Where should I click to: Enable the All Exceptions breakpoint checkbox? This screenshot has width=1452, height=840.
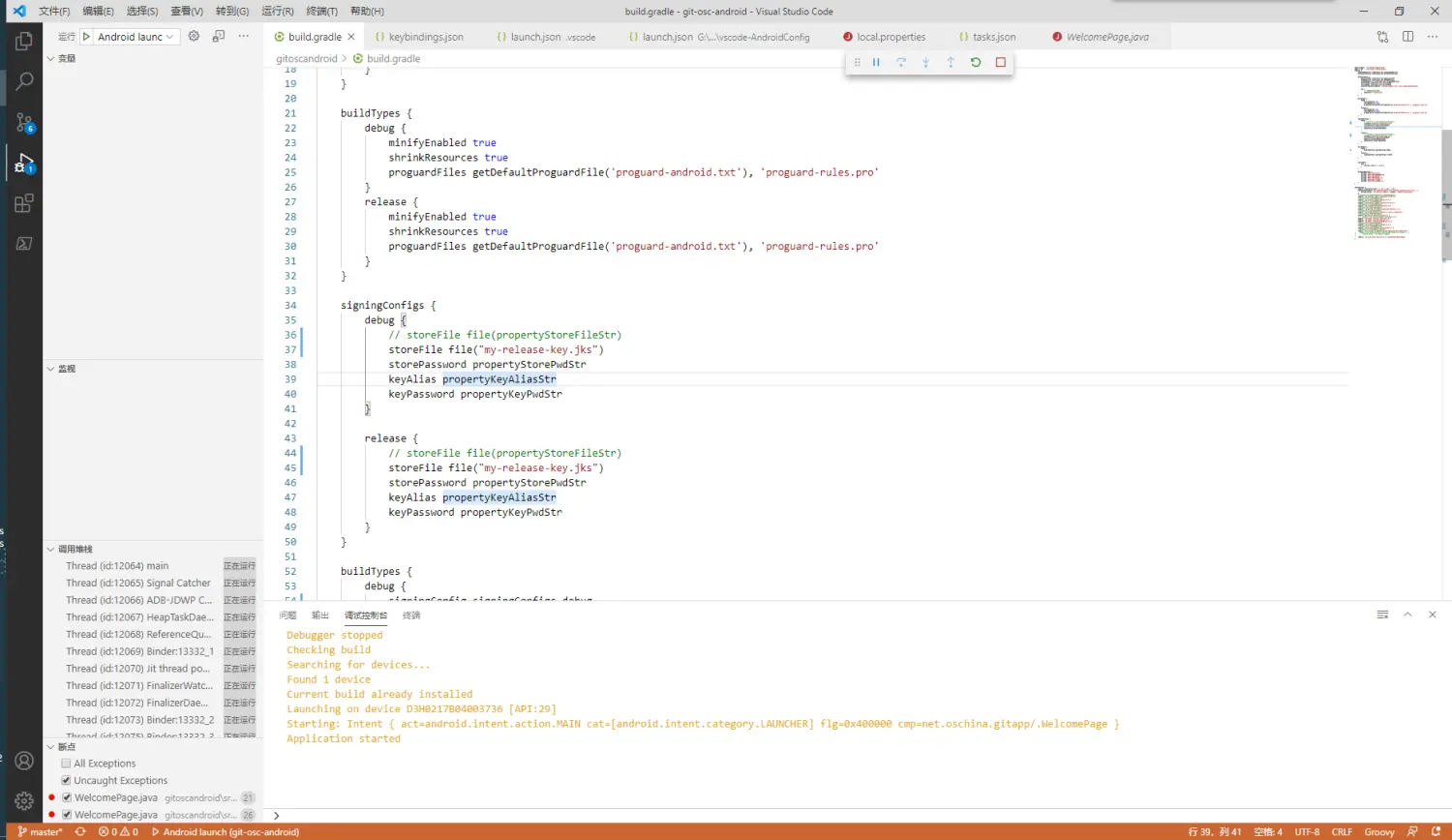pyautogui.click(x=66, y=764)
